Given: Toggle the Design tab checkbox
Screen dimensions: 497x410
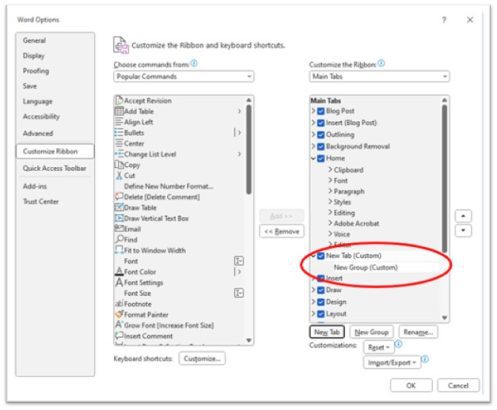Looking at the screenshot, I should point(321,302).
